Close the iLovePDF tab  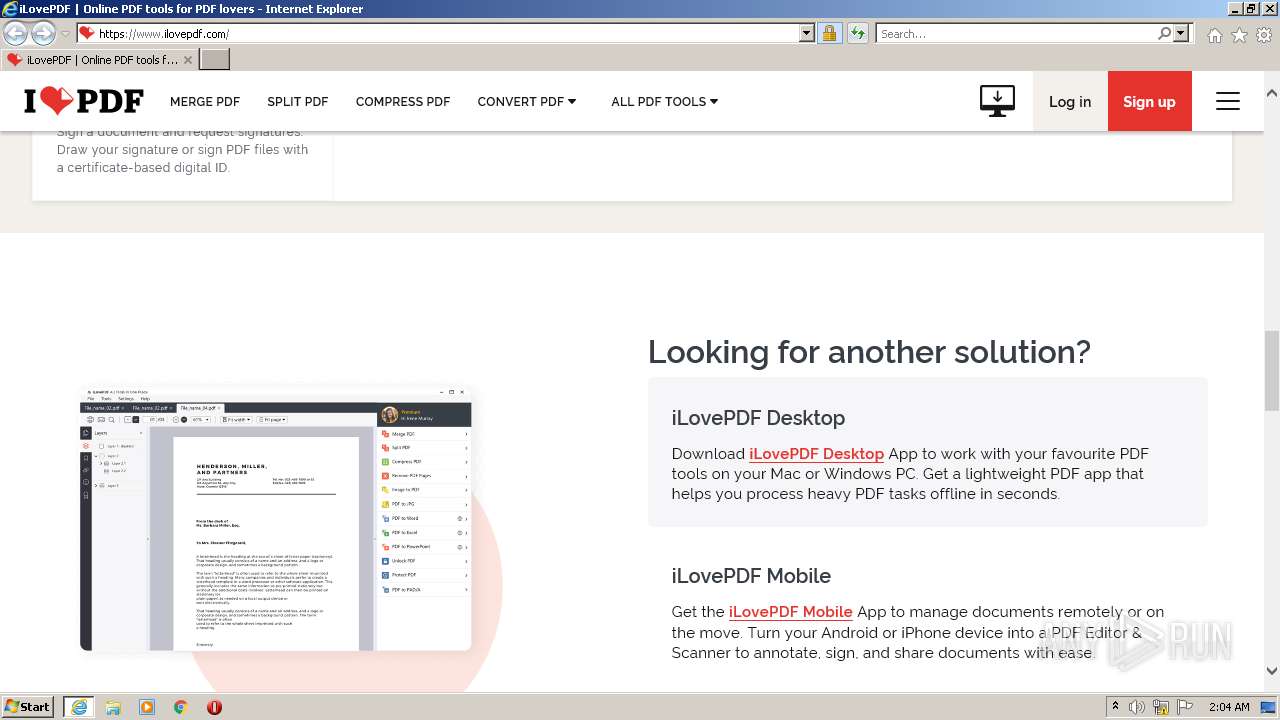click(188, 60)
